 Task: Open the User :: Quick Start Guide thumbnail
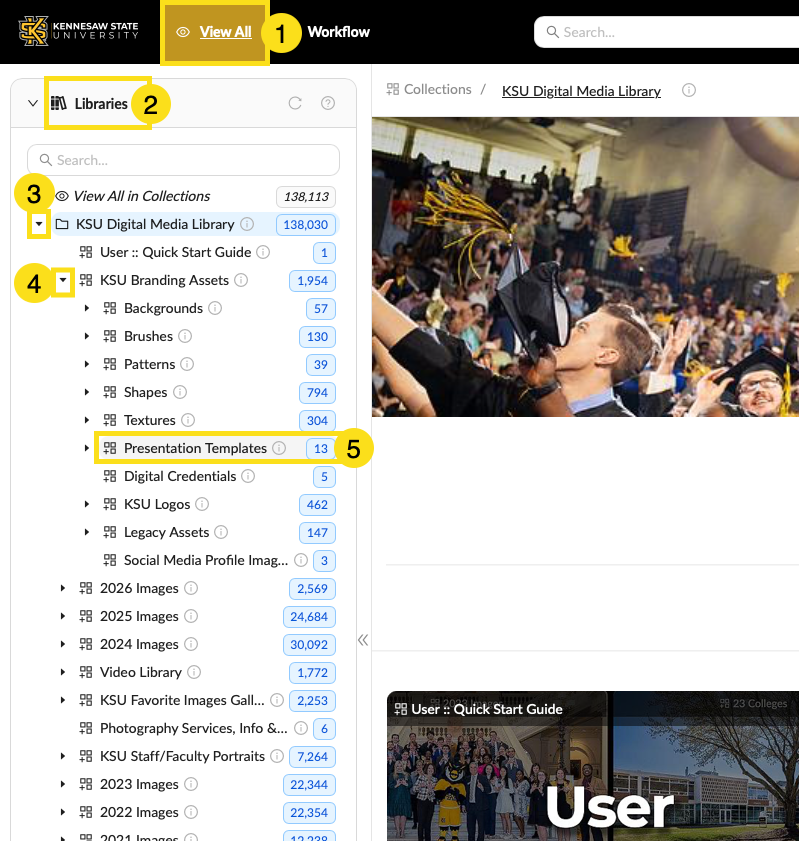tap(593, 766)
